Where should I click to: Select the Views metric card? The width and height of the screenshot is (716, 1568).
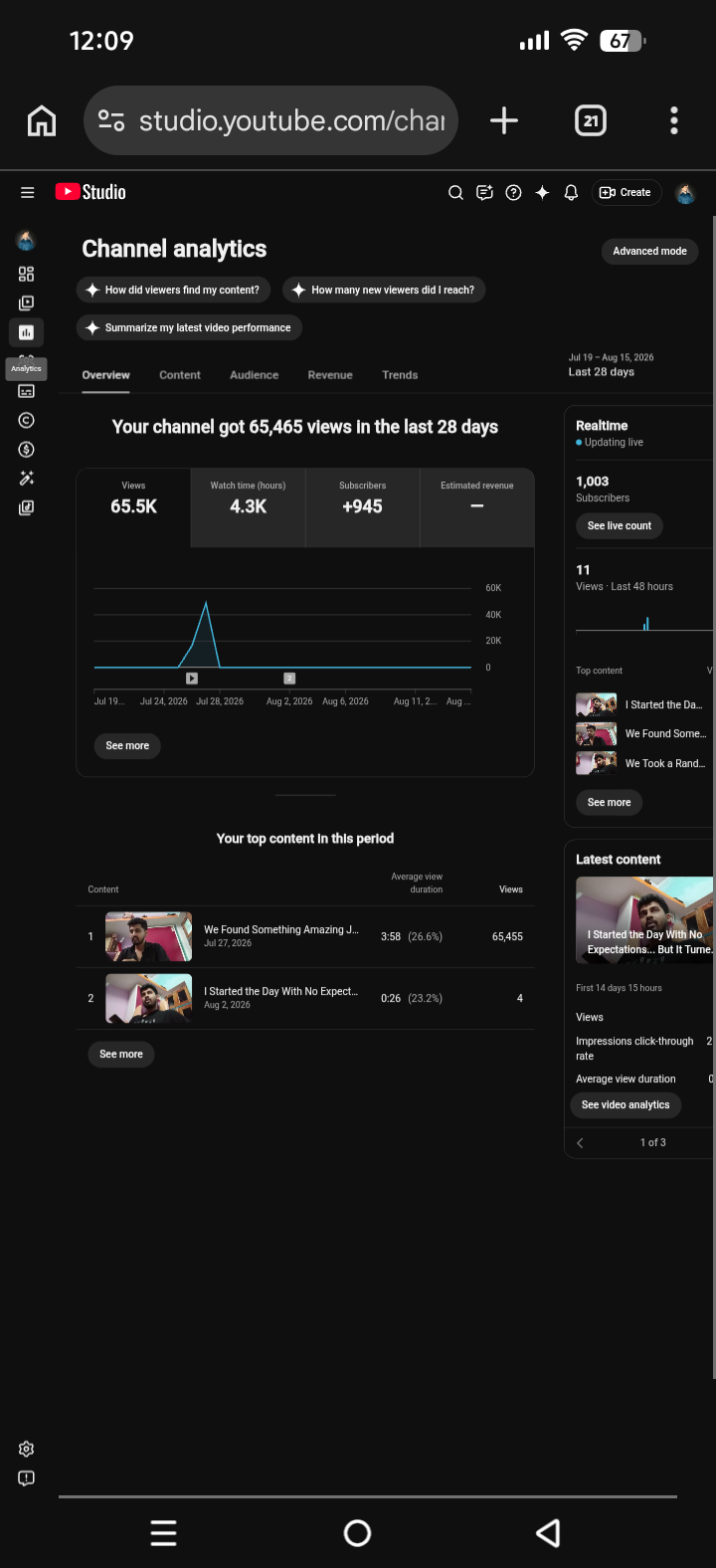133,507
